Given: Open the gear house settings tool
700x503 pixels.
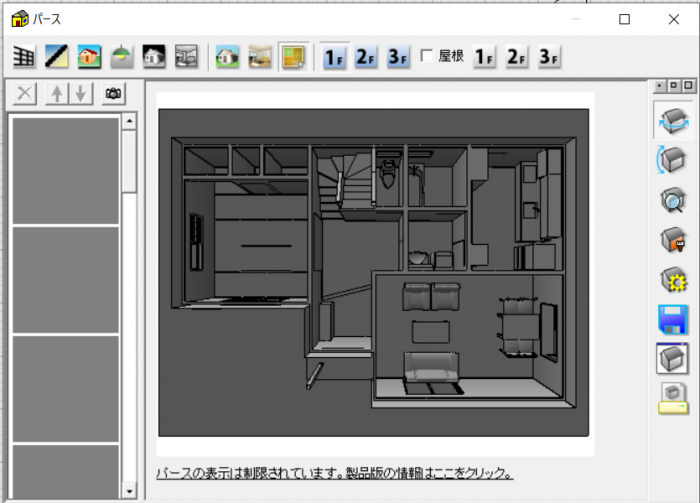Looking at the screenshot, I should 673,280.
